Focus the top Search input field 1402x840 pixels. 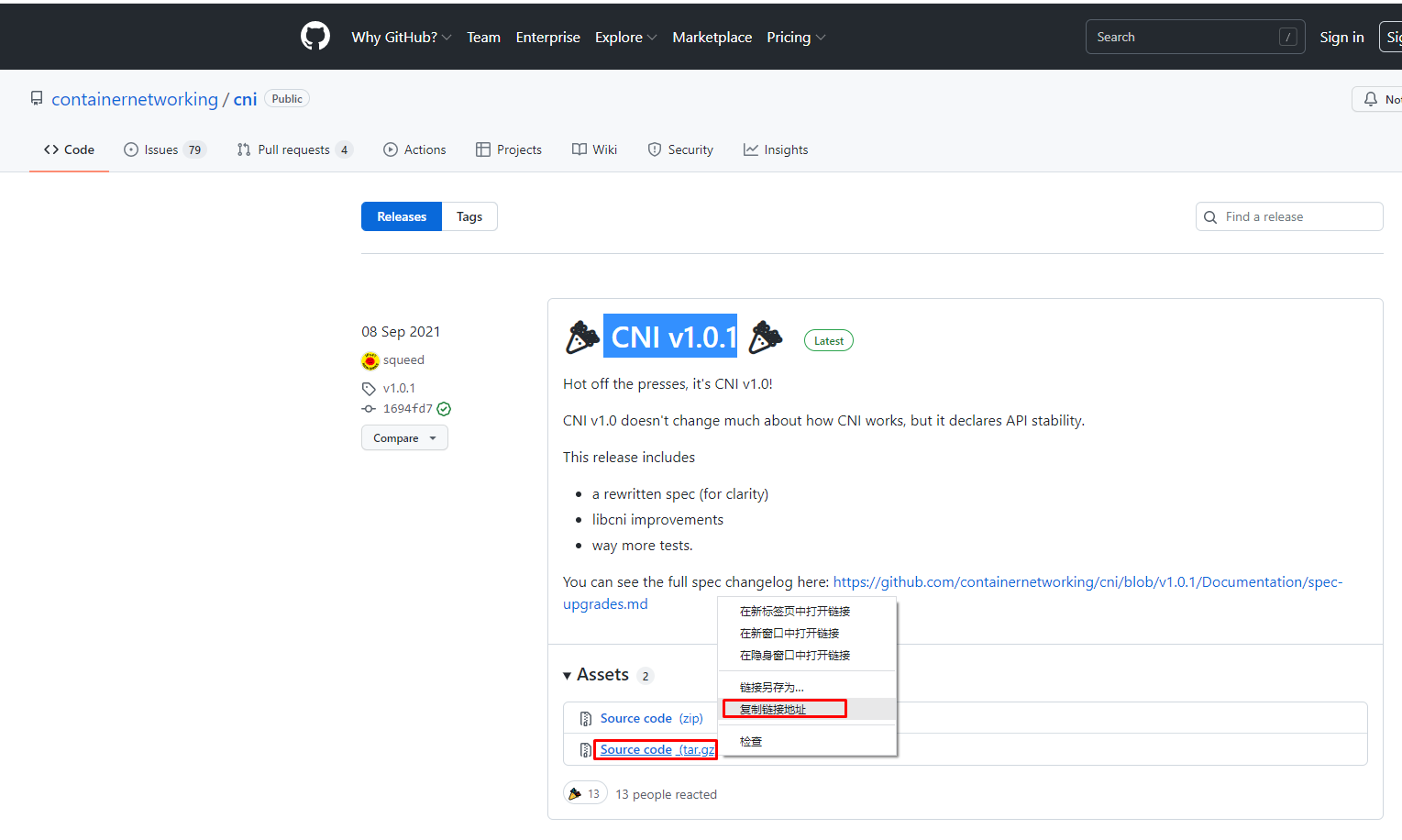coord(1183,38)
